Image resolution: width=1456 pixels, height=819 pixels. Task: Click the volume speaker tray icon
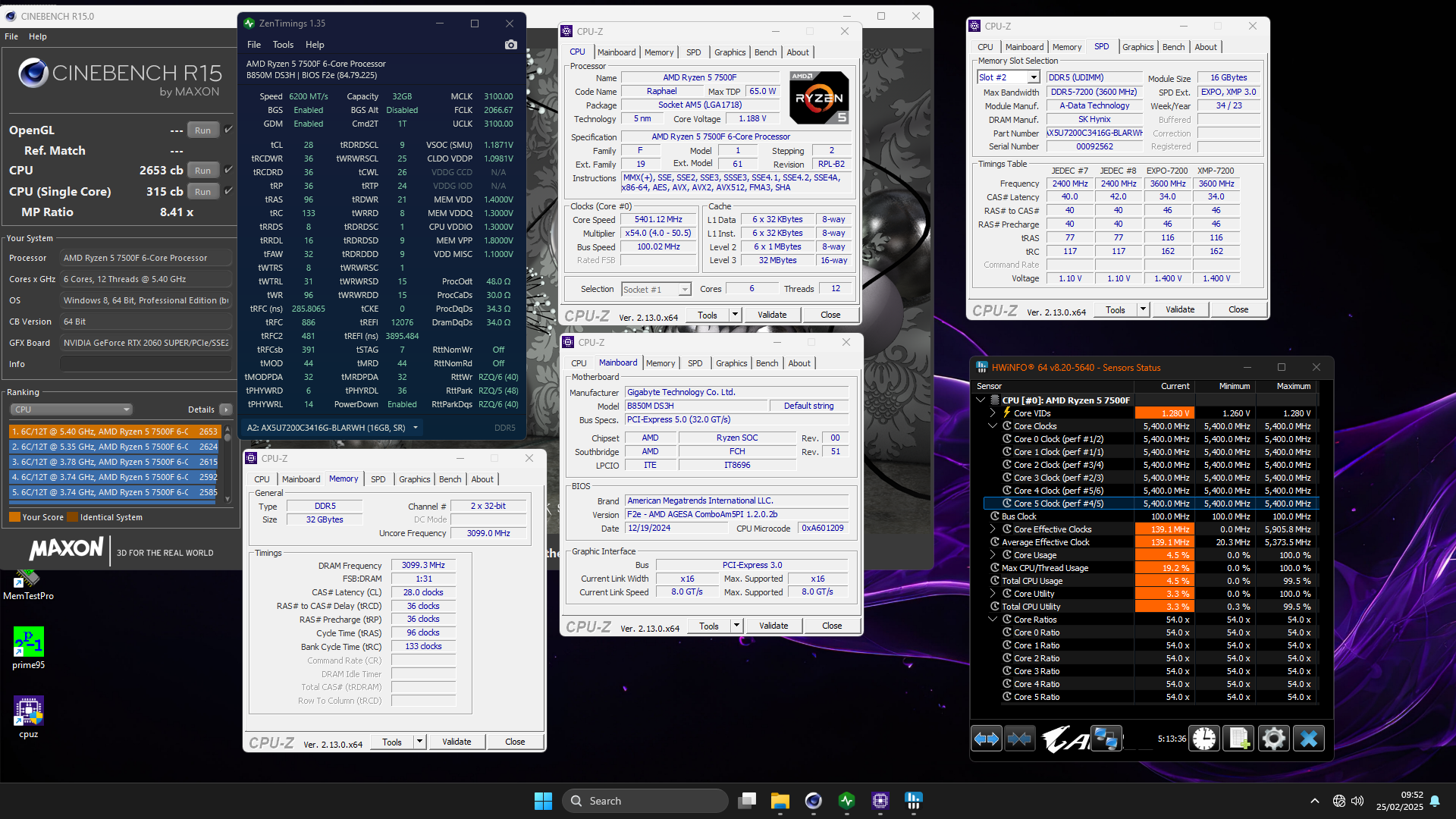tap(1357, 801)
